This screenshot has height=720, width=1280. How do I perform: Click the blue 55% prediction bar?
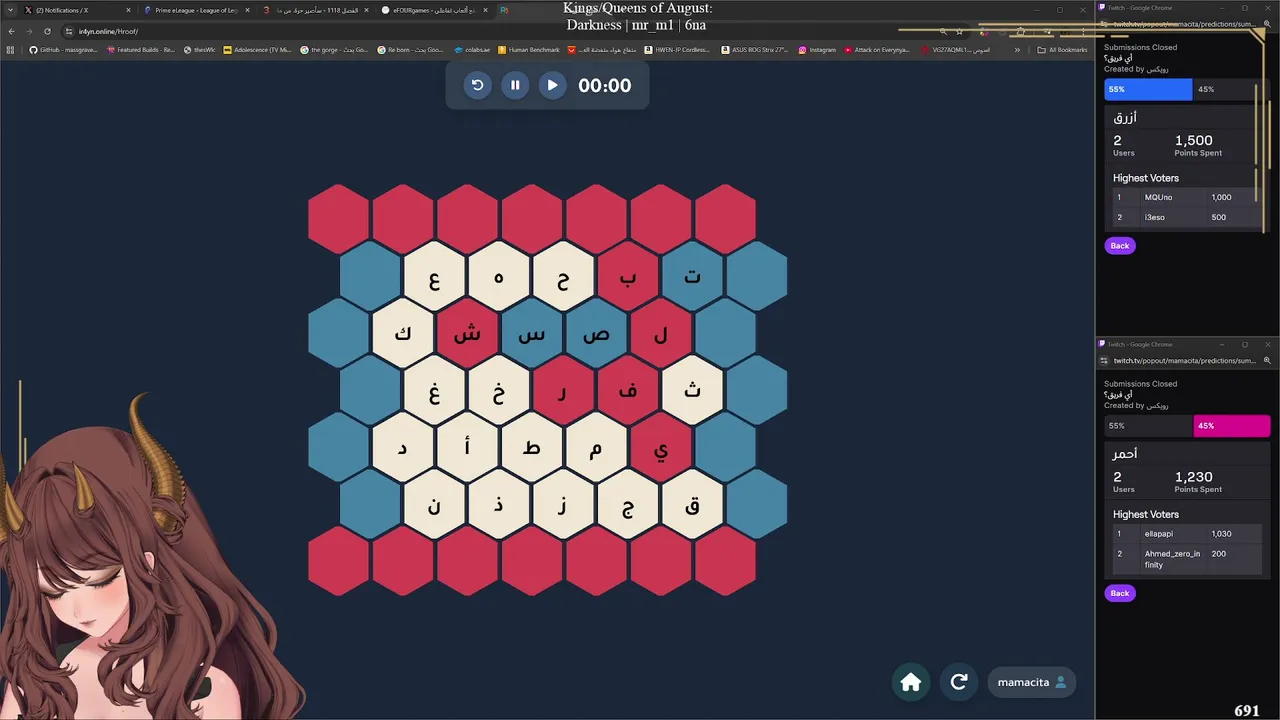(x=1148, y=89)
